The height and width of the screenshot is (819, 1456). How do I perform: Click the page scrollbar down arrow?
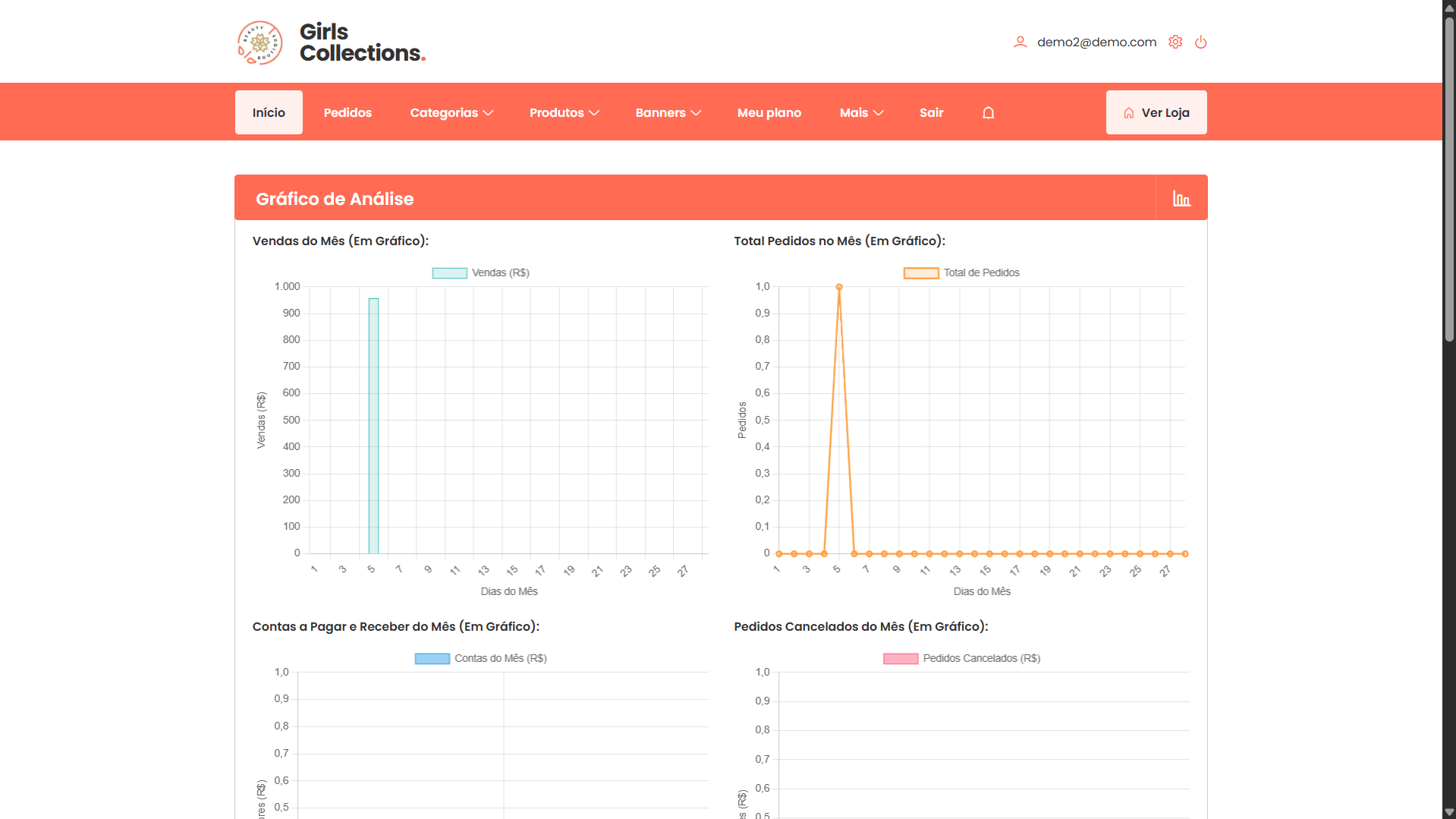[x=1448, y=811]
